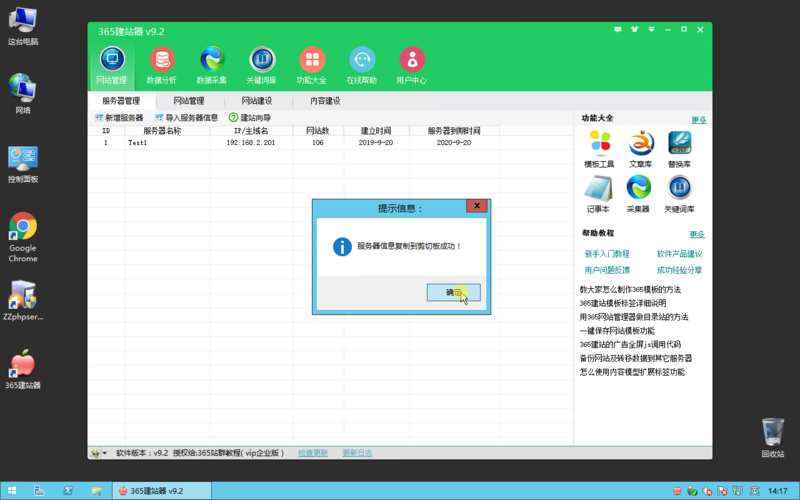The height and width of the screenshot is (500, 800).
Task: Switch to 内容建设 tab
Action: pyautogui.click(x=325, y=101)
